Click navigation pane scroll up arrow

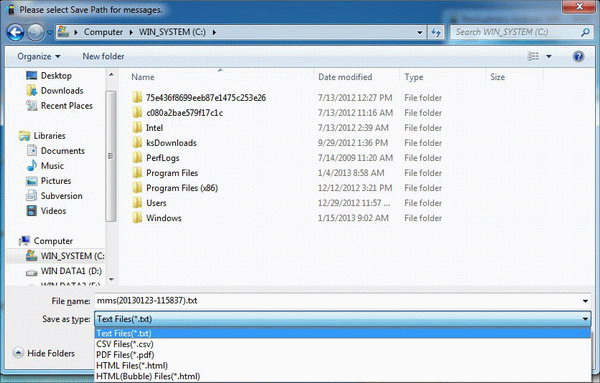pos(111,75)
